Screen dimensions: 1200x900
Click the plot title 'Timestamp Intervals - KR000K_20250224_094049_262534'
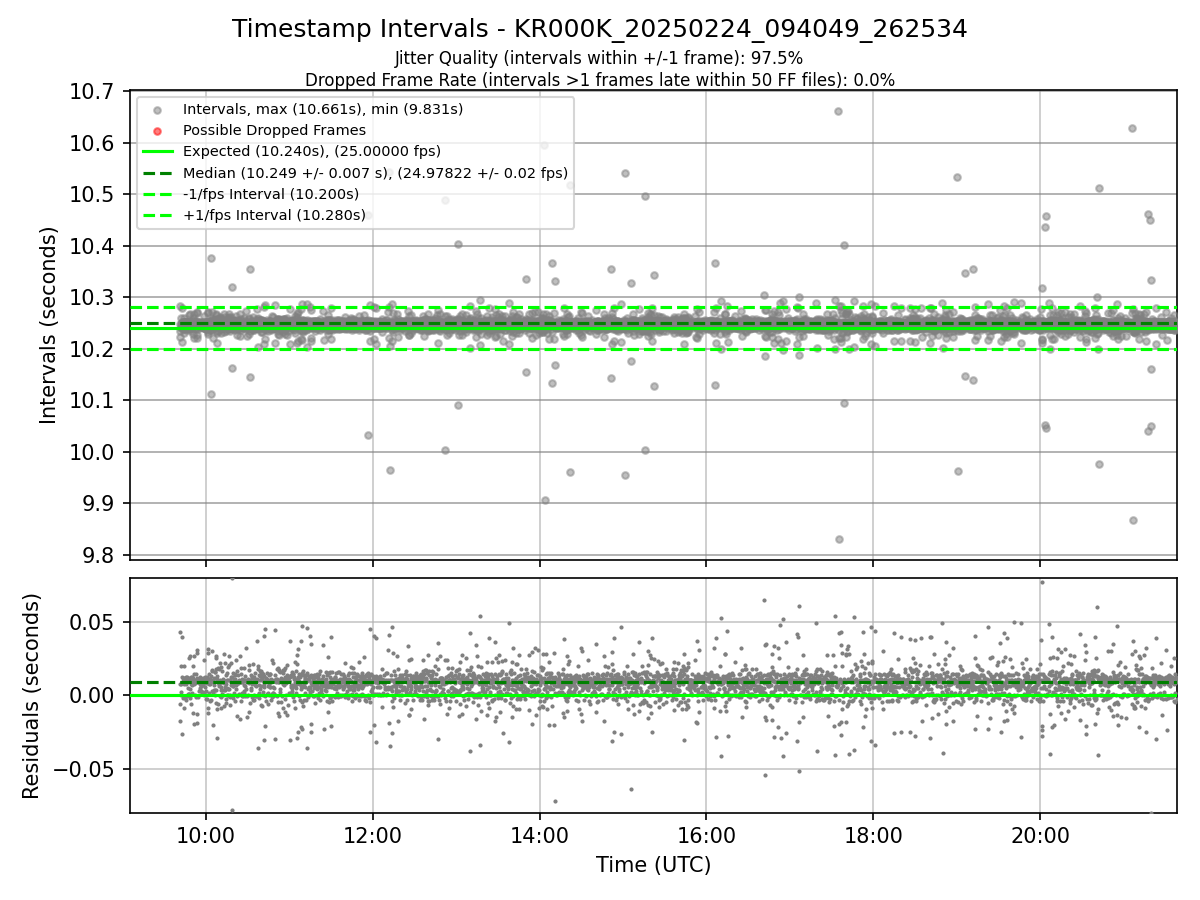pyautogui.click(x=600, y=29)
